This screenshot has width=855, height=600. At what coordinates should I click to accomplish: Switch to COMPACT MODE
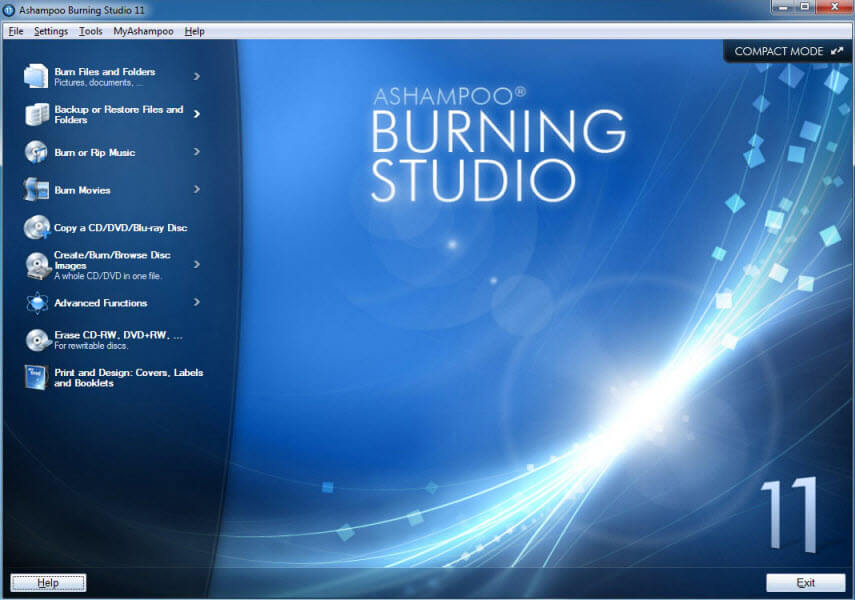(788, 51)
